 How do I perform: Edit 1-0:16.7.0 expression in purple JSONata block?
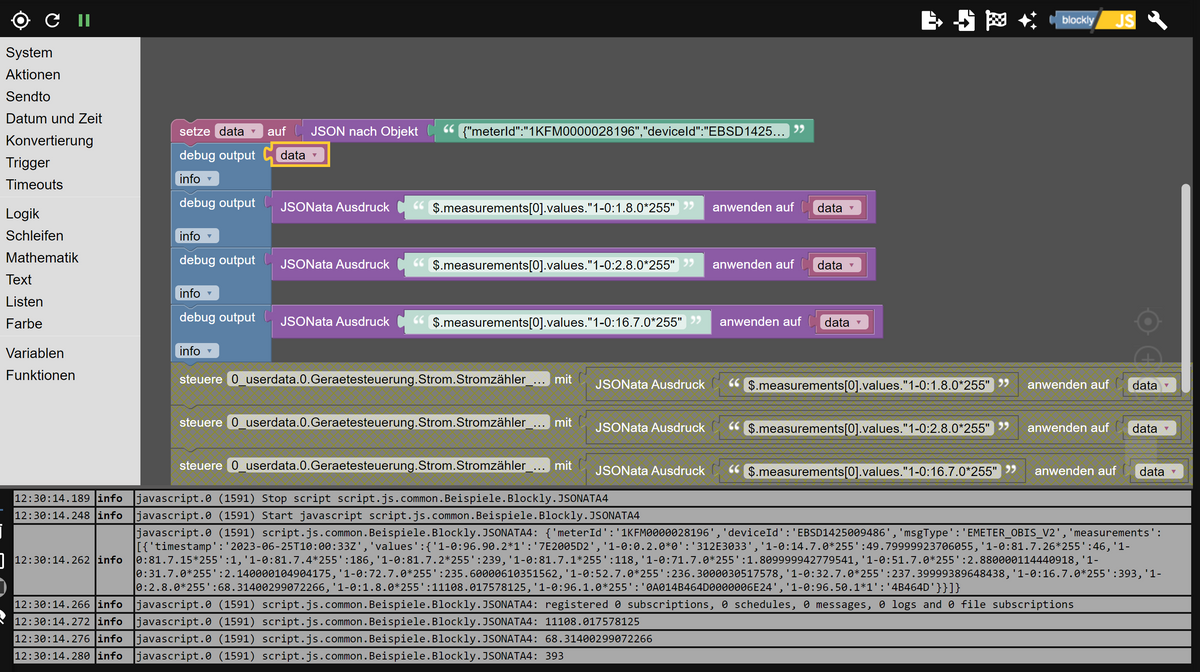click(x=557, y=322)
